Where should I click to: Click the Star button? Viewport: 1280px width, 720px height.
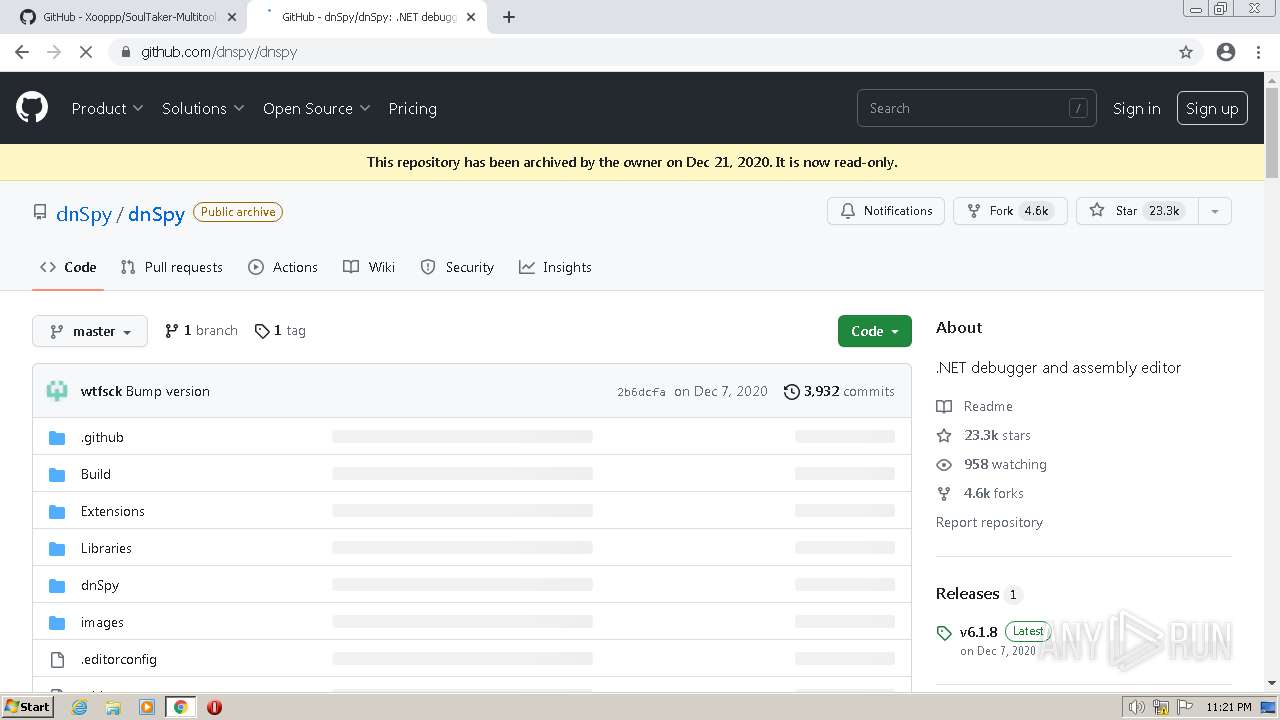tap(1137, 211)
